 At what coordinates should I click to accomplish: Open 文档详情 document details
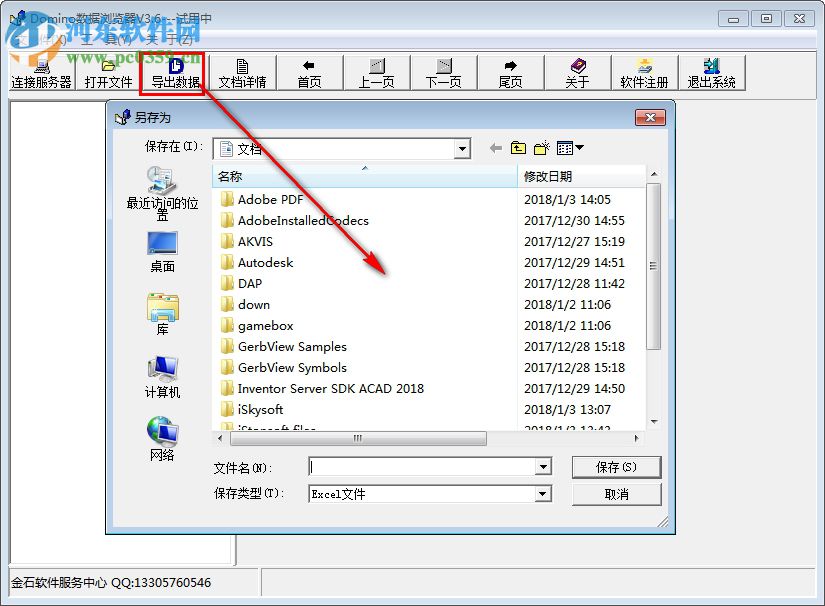tap(246, 72)
